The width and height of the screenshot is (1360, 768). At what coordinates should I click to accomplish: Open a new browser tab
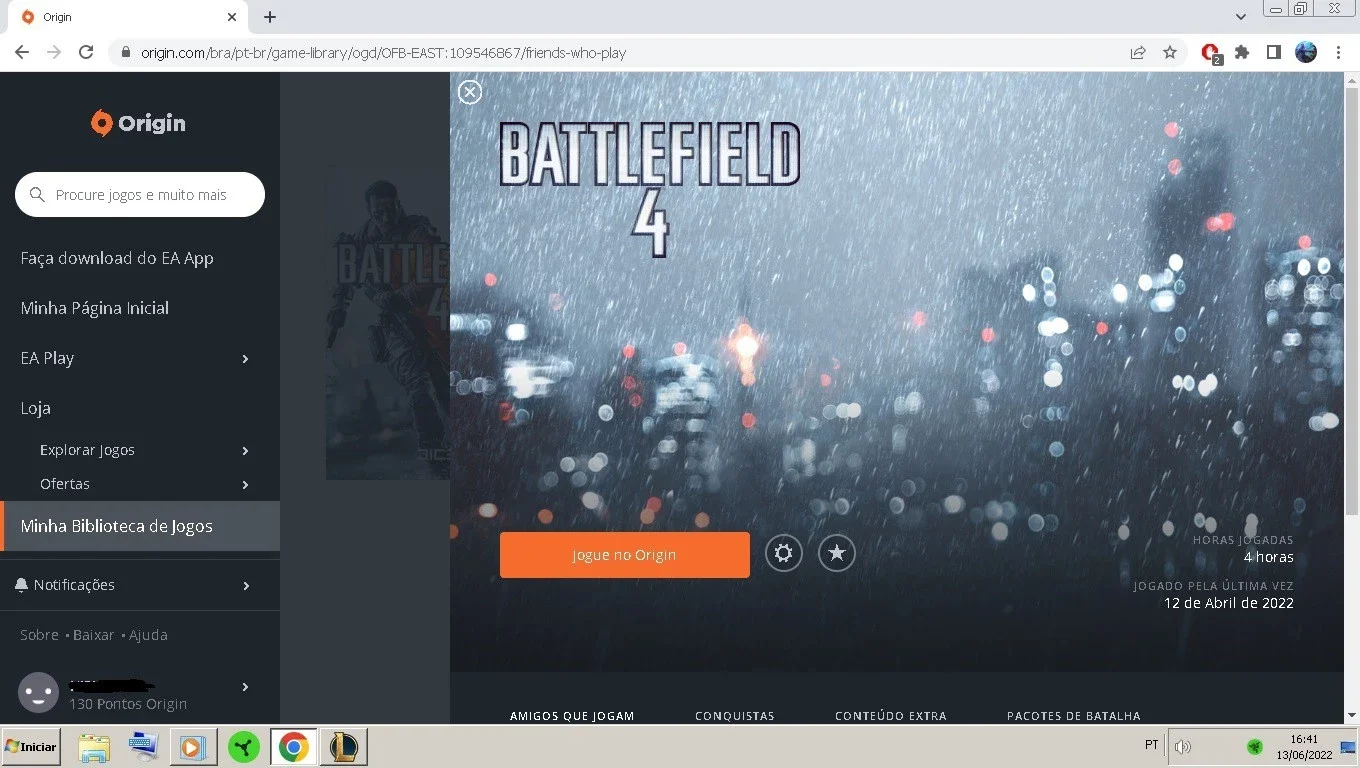click(x=270, y=17)
